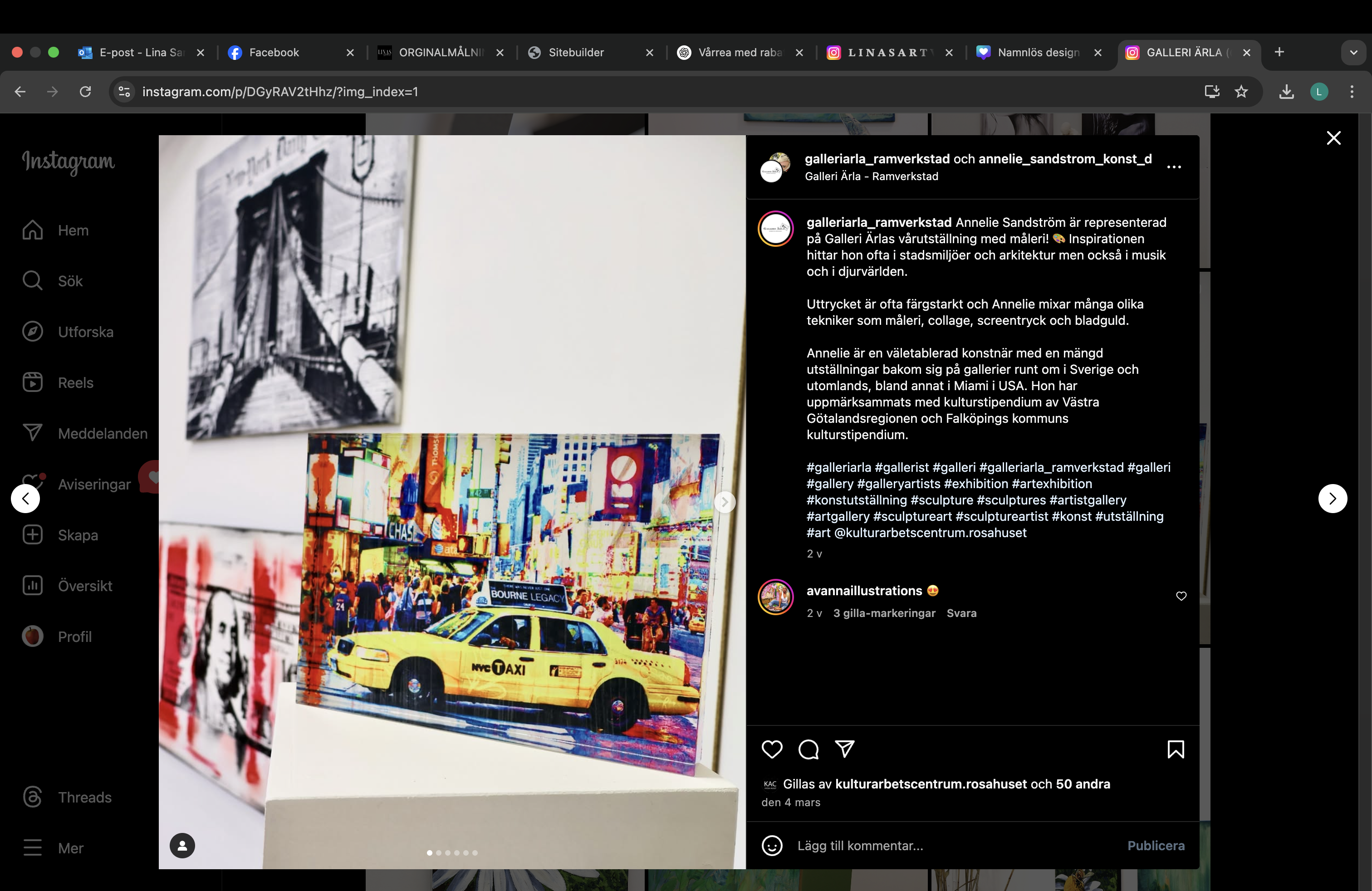Close the post overlay
The width and height of the screenshot is (1372, 891).
point(1333,138)
